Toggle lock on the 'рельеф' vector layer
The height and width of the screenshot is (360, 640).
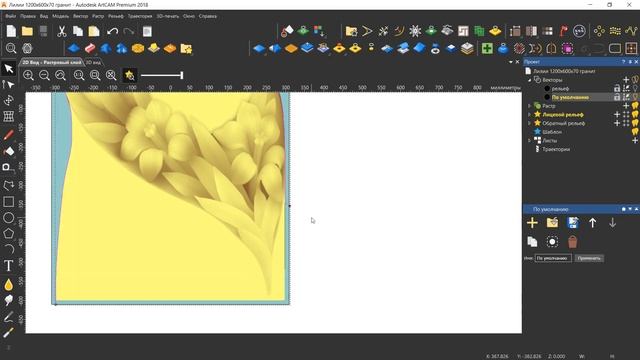click(x=617, y=88)
